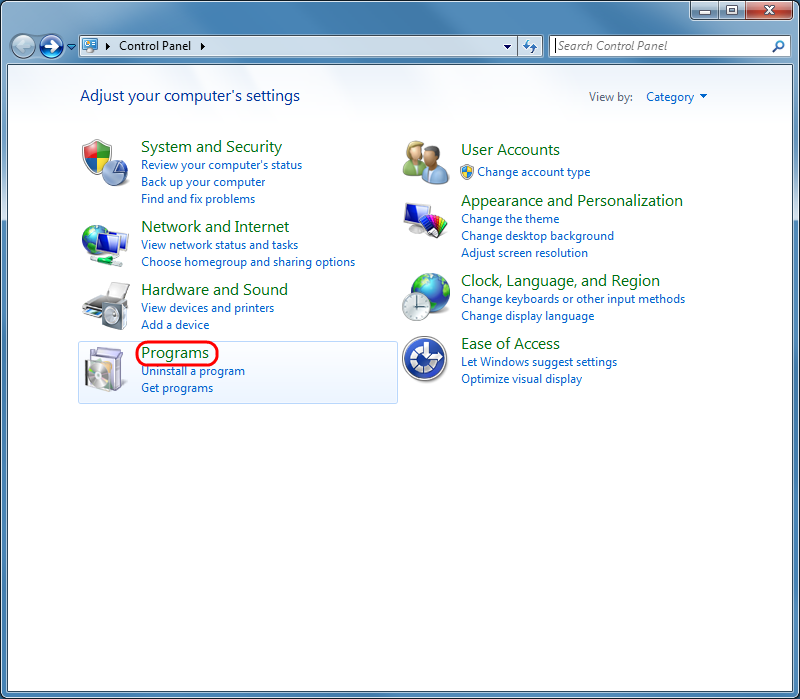Expand the arrow after Control Panel breadcrumb
800x699 pixels.
pos(203,46)
